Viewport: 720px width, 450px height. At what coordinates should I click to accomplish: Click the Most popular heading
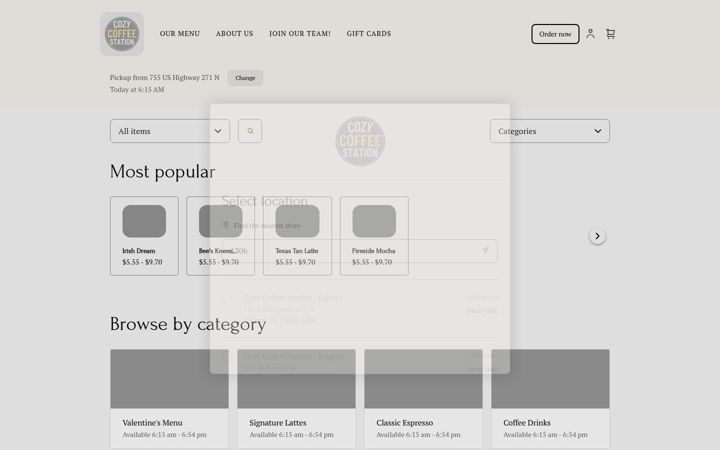(162, 172)
